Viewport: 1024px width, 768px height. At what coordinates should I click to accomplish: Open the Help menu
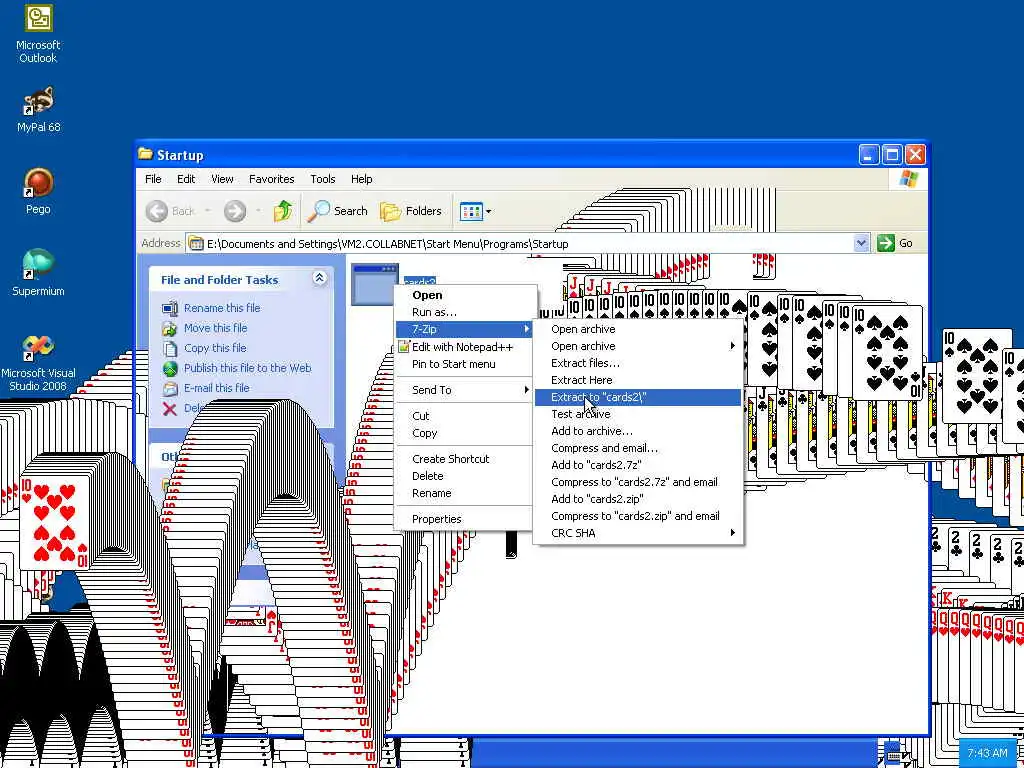coord(361,179)
